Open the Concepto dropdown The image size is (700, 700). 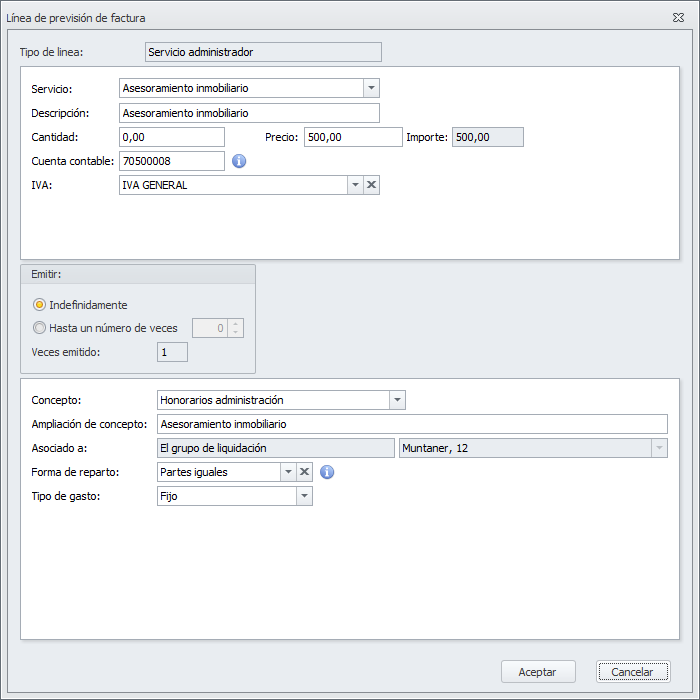397,400
